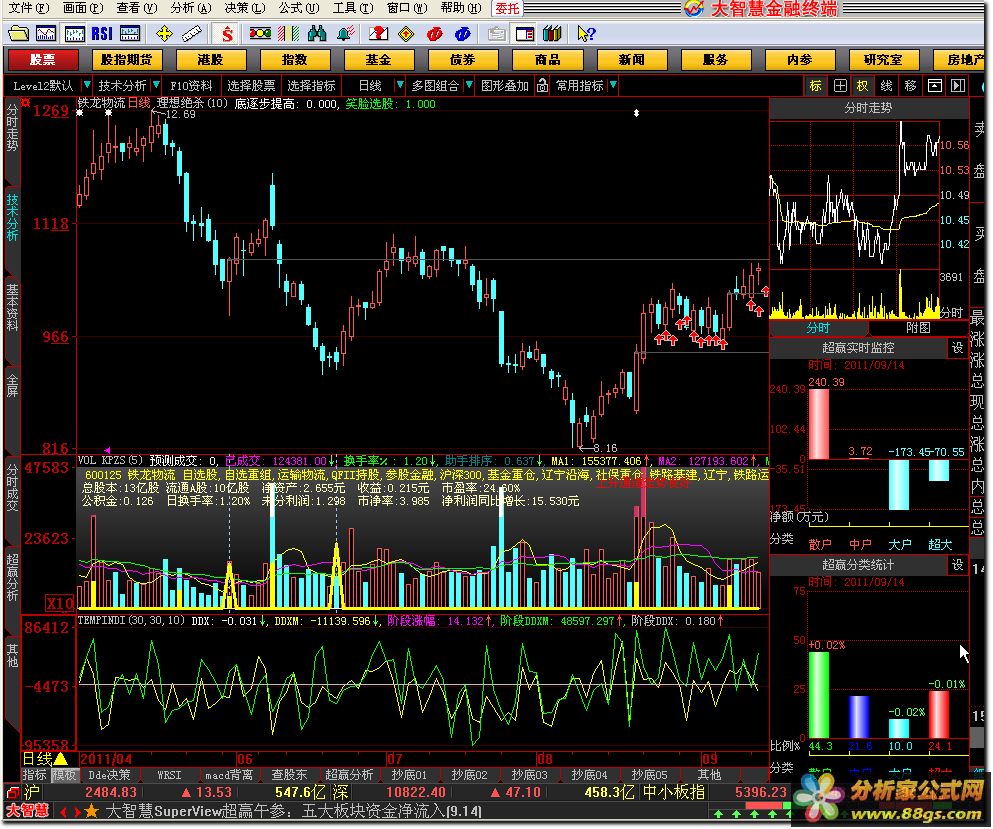Select the Dde决策 indicator tab

coord(109,775)
